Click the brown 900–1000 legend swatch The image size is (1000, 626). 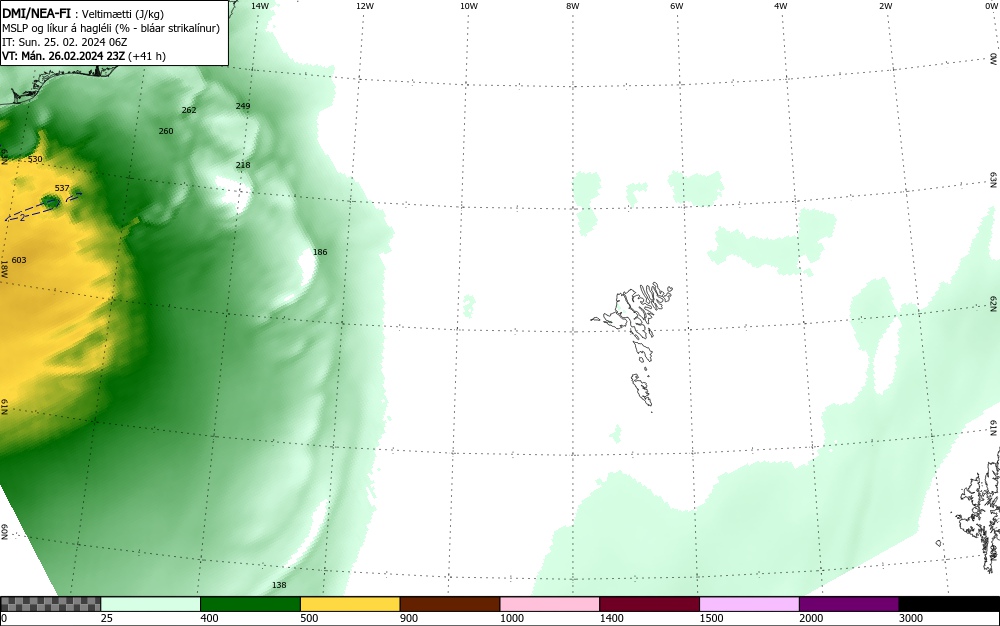tap(450, 604)
